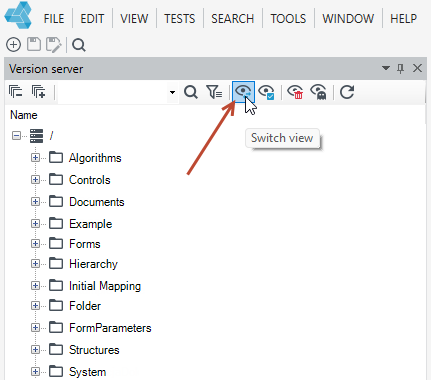Expand the Controls folder
This screenshot has width=431, height=380.
(35, 180)
